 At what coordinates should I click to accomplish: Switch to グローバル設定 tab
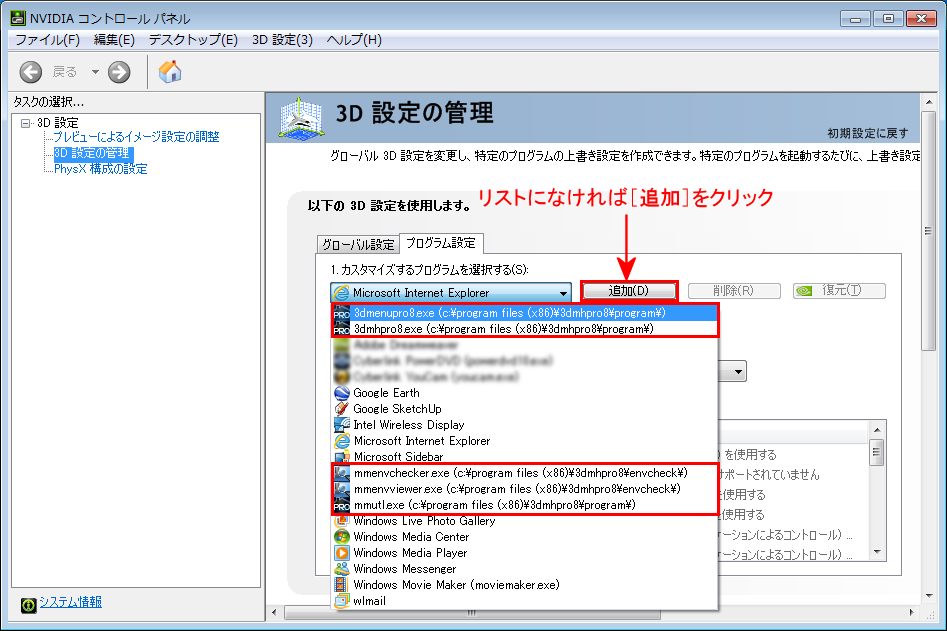pyautogui.click(x=357, y=245)
